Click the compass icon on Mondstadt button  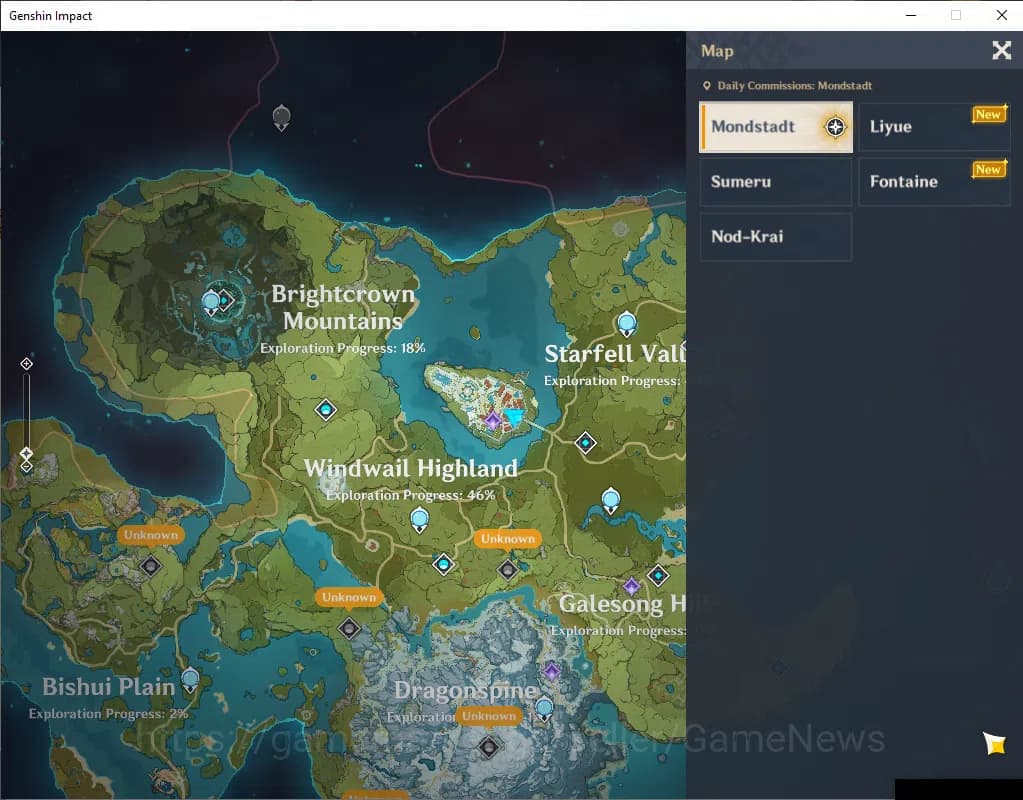point(835,127)
